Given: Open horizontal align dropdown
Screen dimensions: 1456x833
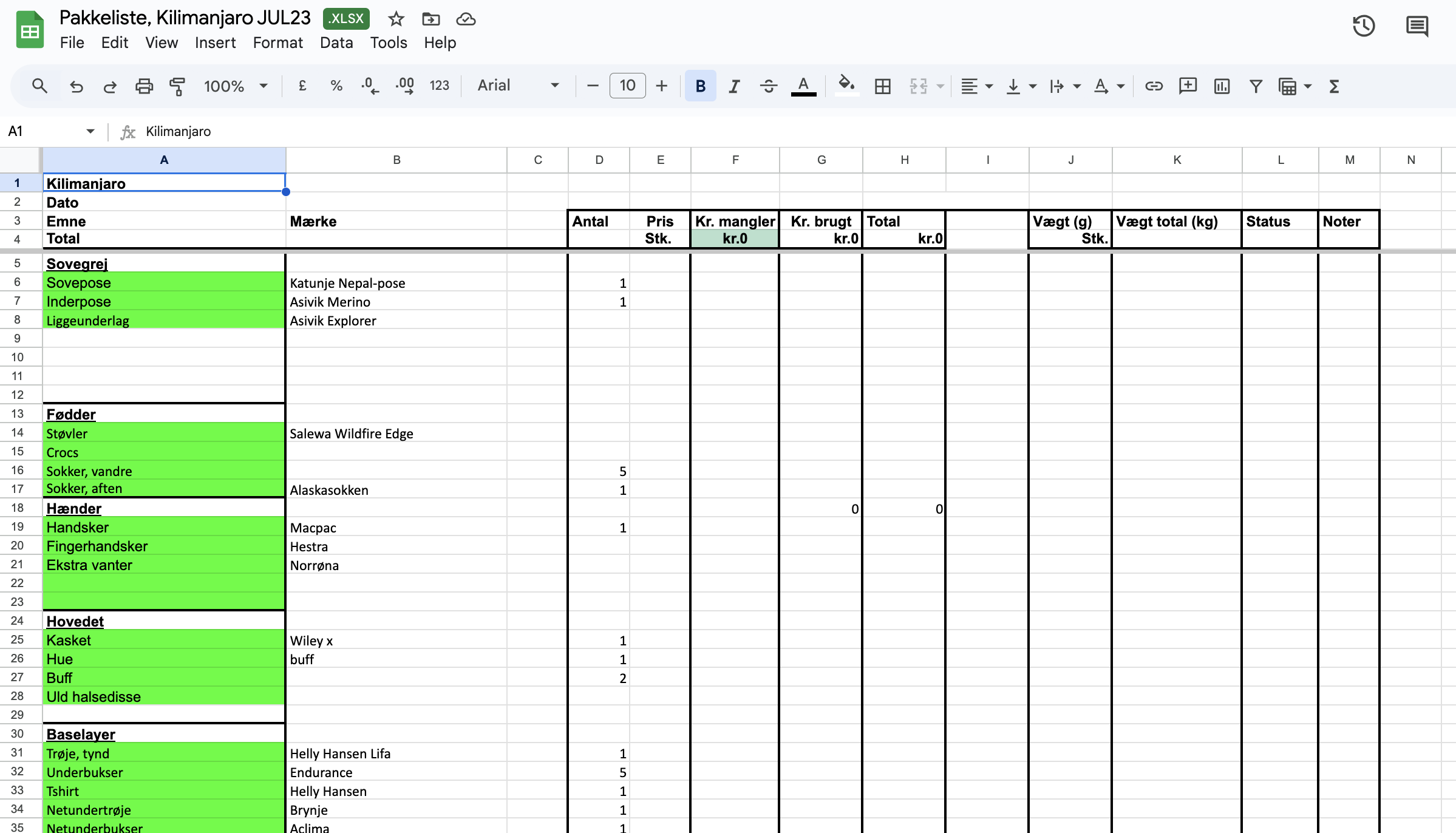Looking at the screenshot, I should (x=976, y=86).
